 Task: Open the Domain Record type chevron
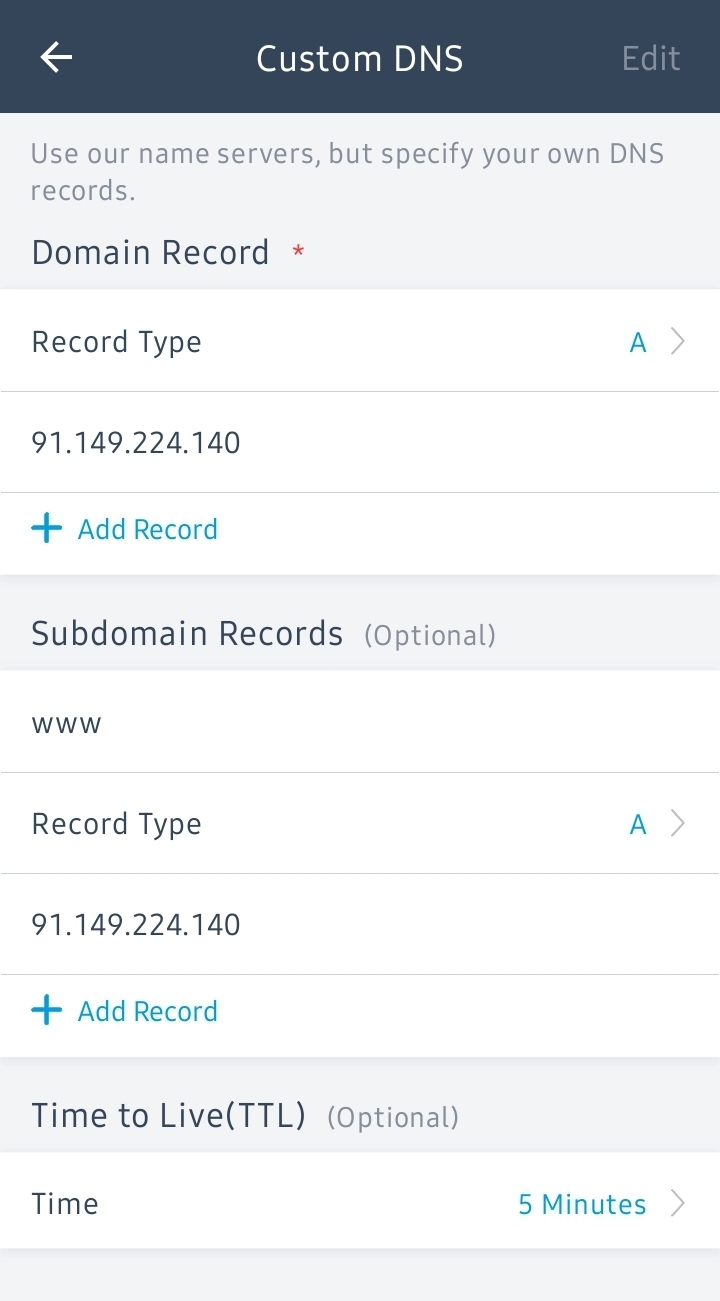678,342
